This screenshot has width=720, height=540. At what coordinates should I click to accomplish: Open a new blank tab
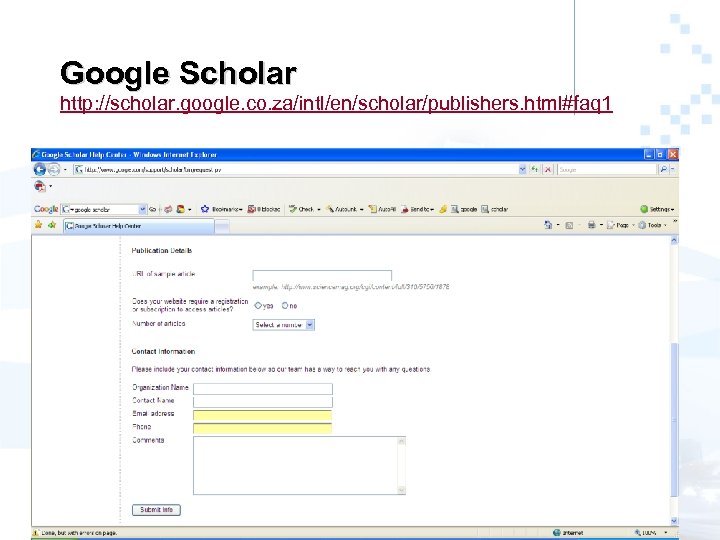tap(222, 226)
